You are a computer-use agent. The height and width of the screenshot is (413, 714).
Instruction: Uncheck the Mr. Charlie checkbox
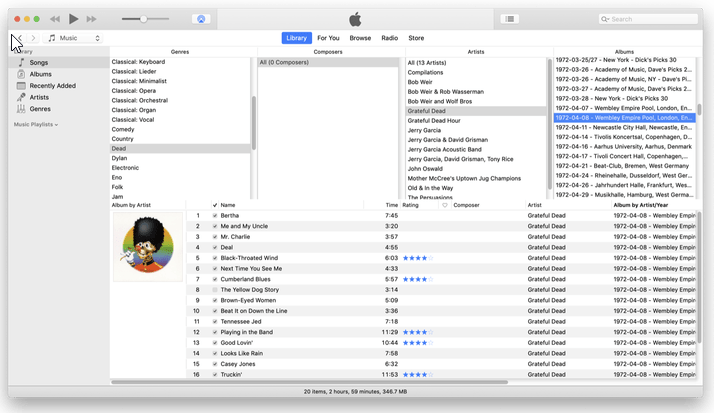pyautogui.click(x=215, y=237)
